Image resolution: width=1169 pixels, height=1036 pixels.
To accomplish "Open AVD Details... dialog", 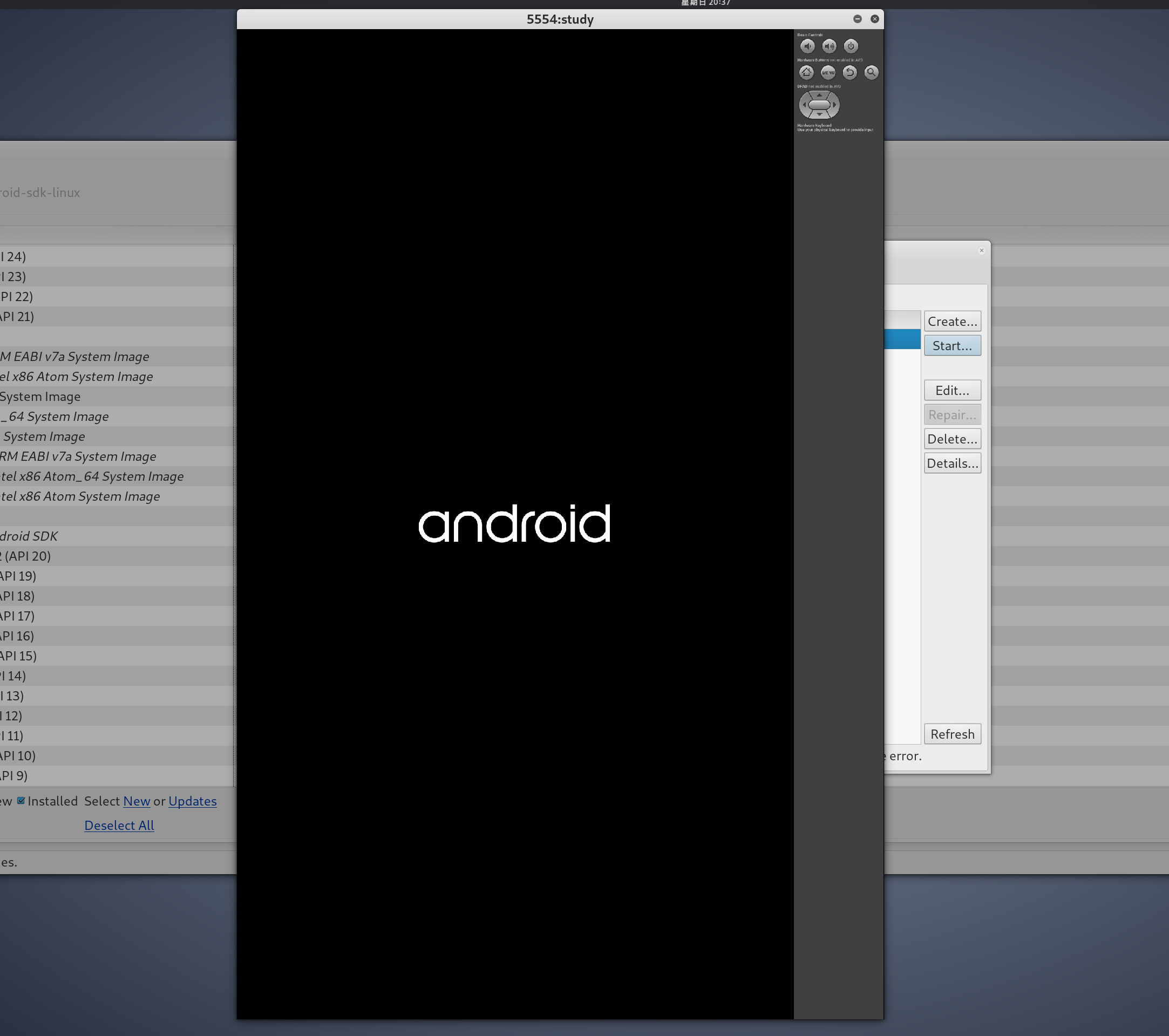I will [951, 463].
